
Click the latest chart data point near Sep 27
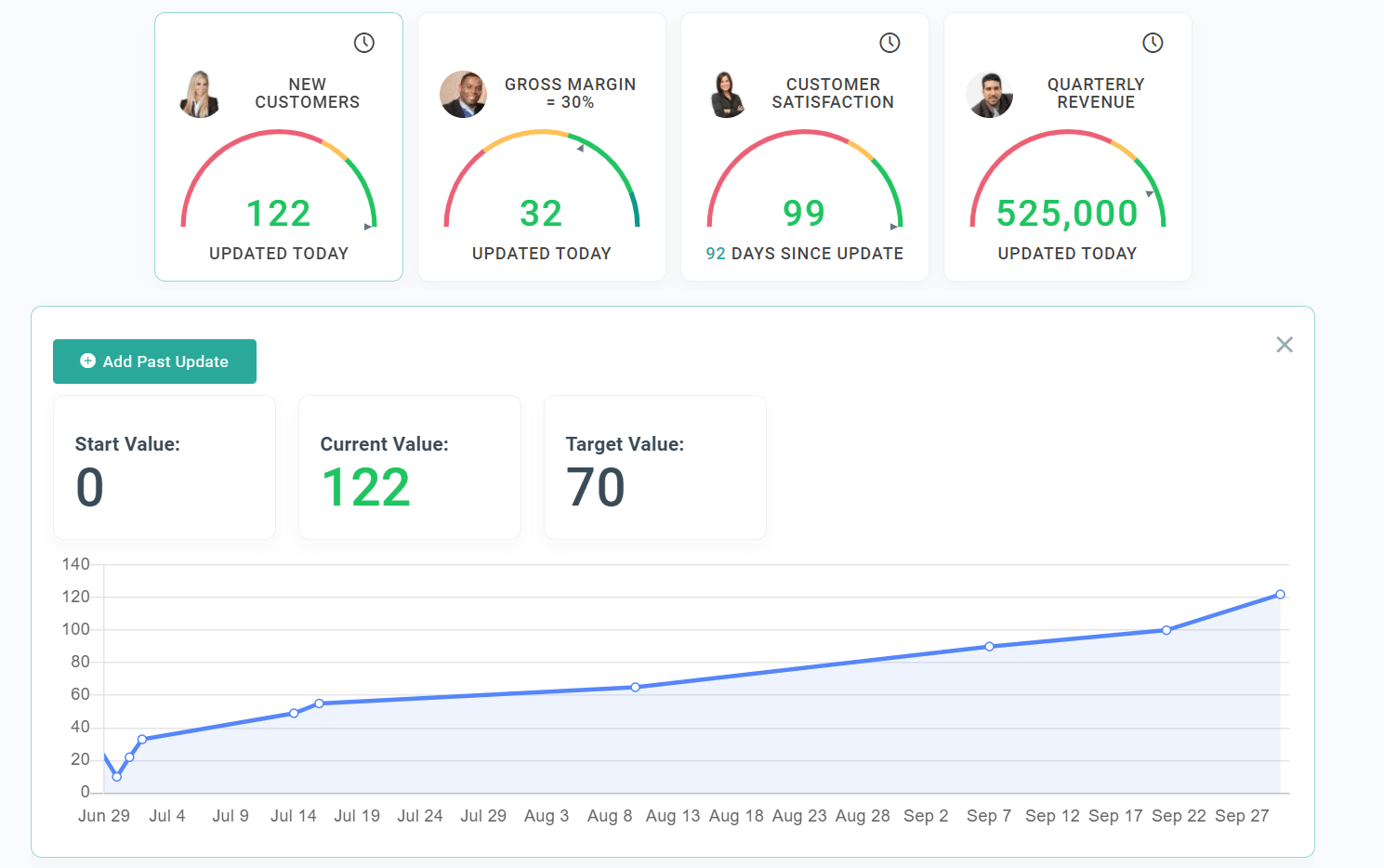(x=1280, y=594)
